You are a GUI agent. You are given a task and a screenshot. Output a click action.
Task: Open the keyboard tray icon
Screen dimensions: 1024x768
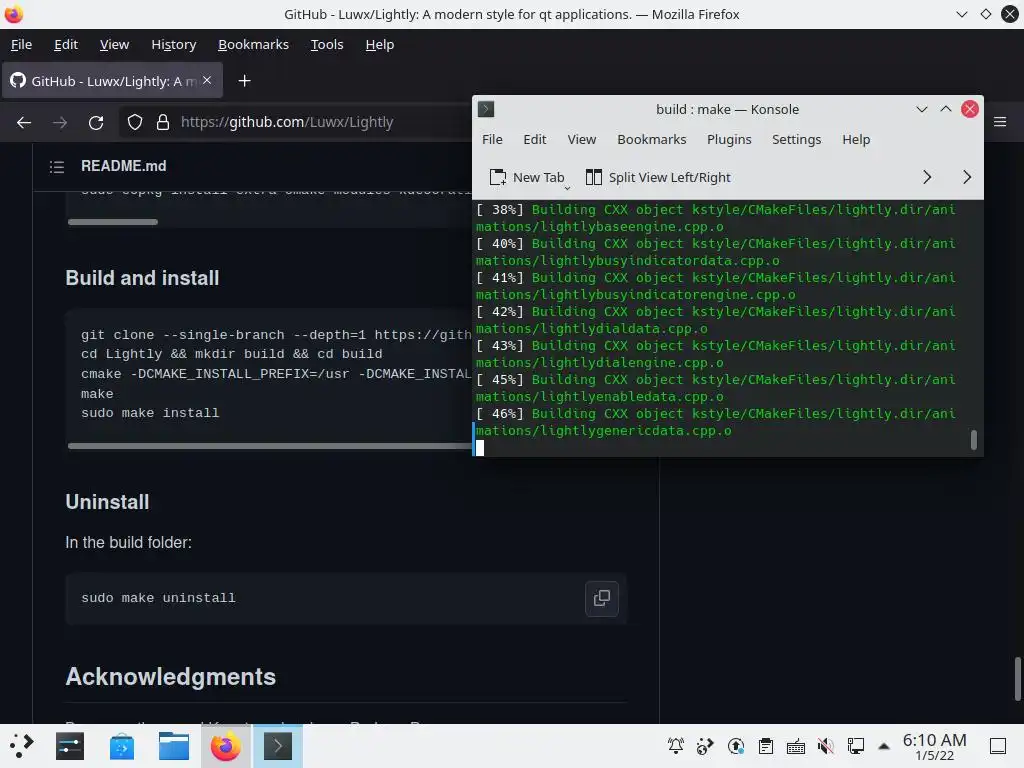pos(795,746)
